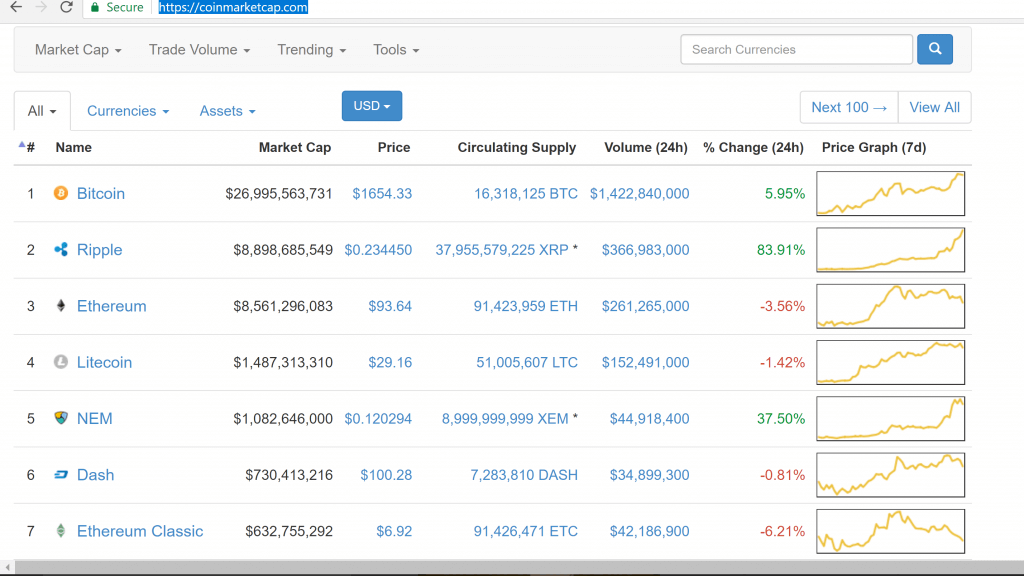Click the View All button

(x=934, y=107)
